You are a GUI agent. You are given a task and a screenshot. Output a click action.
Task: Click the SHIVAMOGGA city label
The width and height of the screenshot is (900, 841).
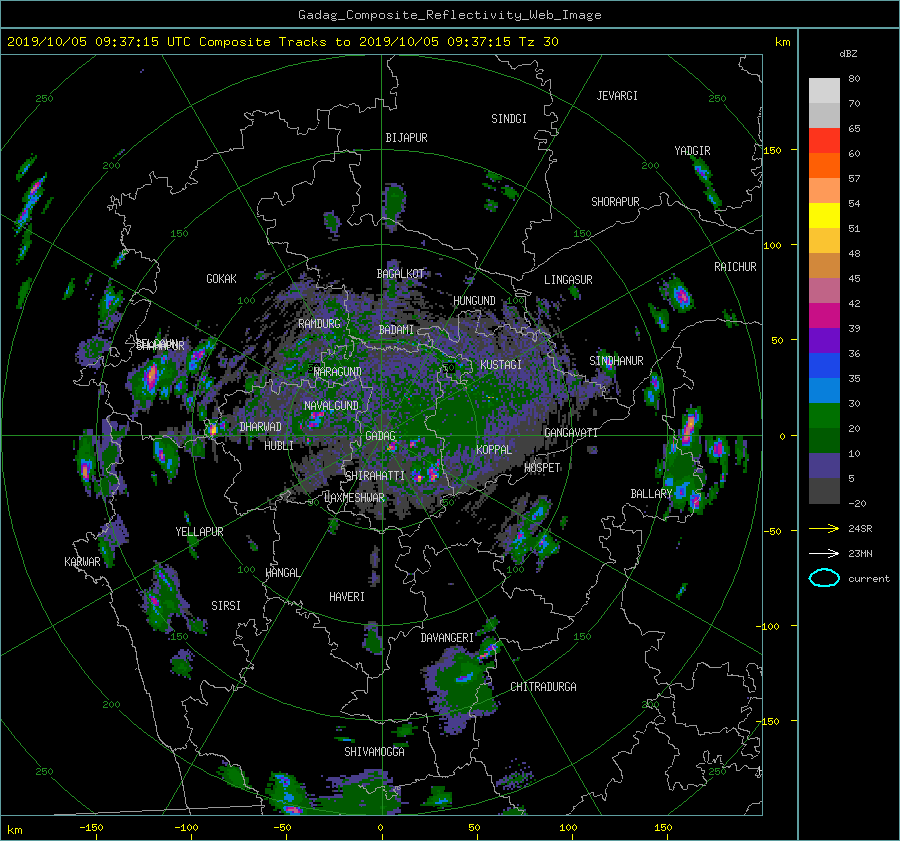click(374, 752)
